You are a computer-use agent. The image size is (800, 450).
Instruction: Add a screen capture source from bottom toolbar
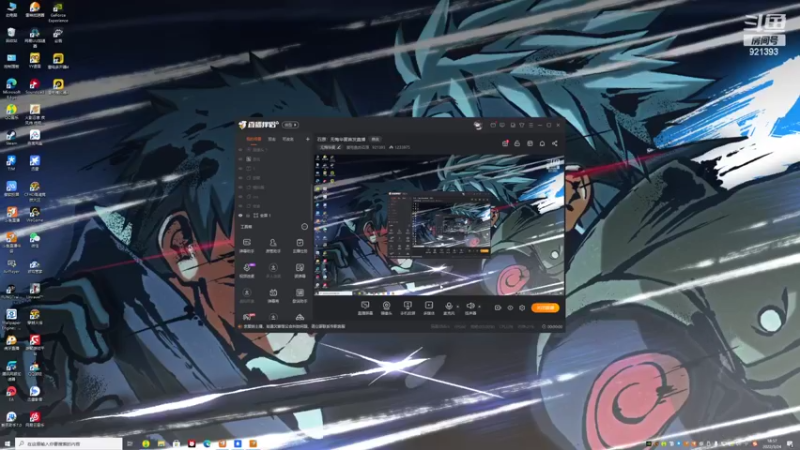365,308
